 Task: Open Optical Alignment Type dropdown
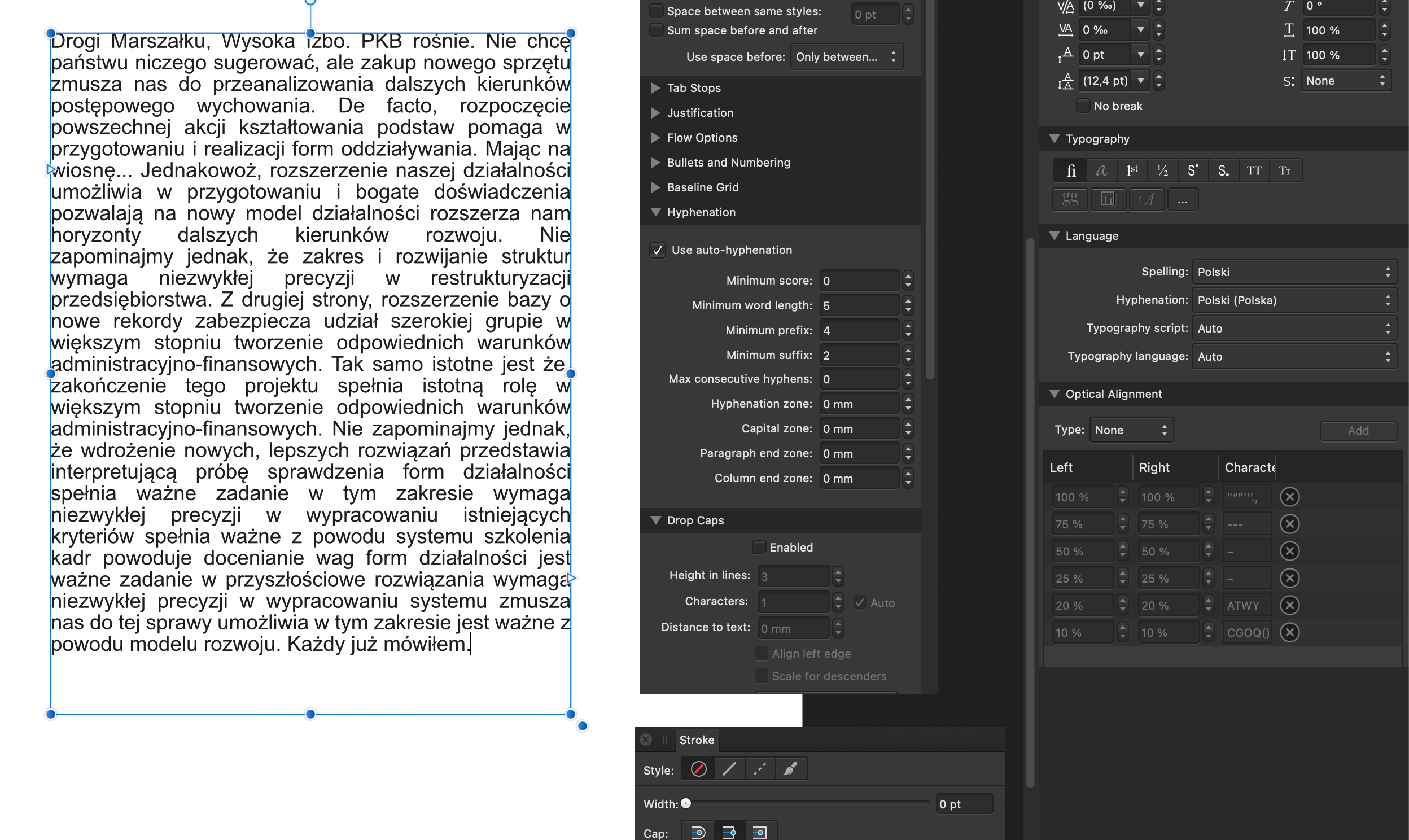(1131, 430)
